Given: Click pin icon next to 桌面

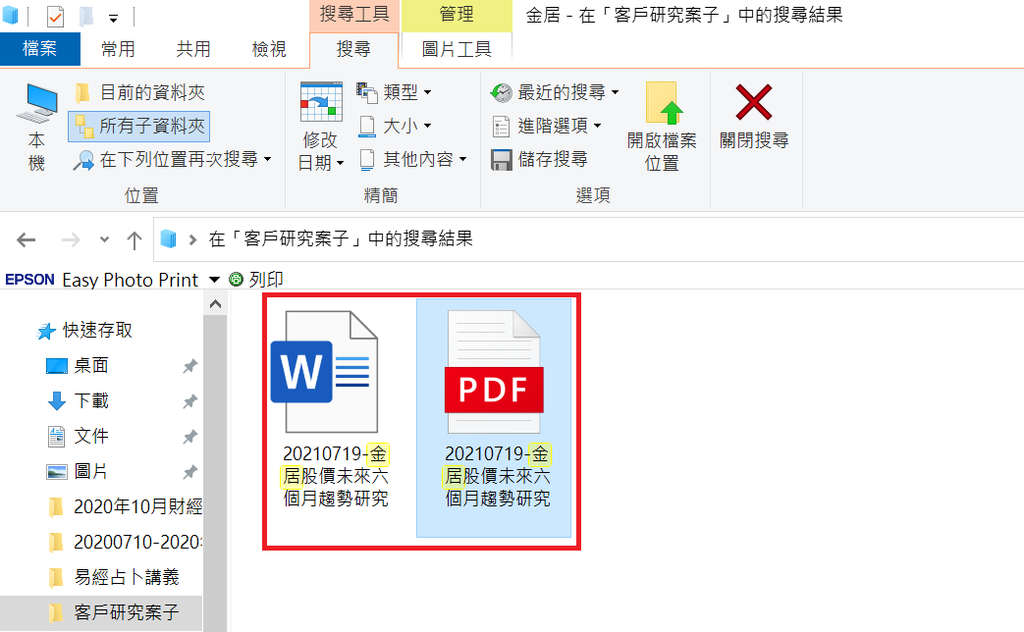Looking at the screenshot, I should (x=190, y=366).
